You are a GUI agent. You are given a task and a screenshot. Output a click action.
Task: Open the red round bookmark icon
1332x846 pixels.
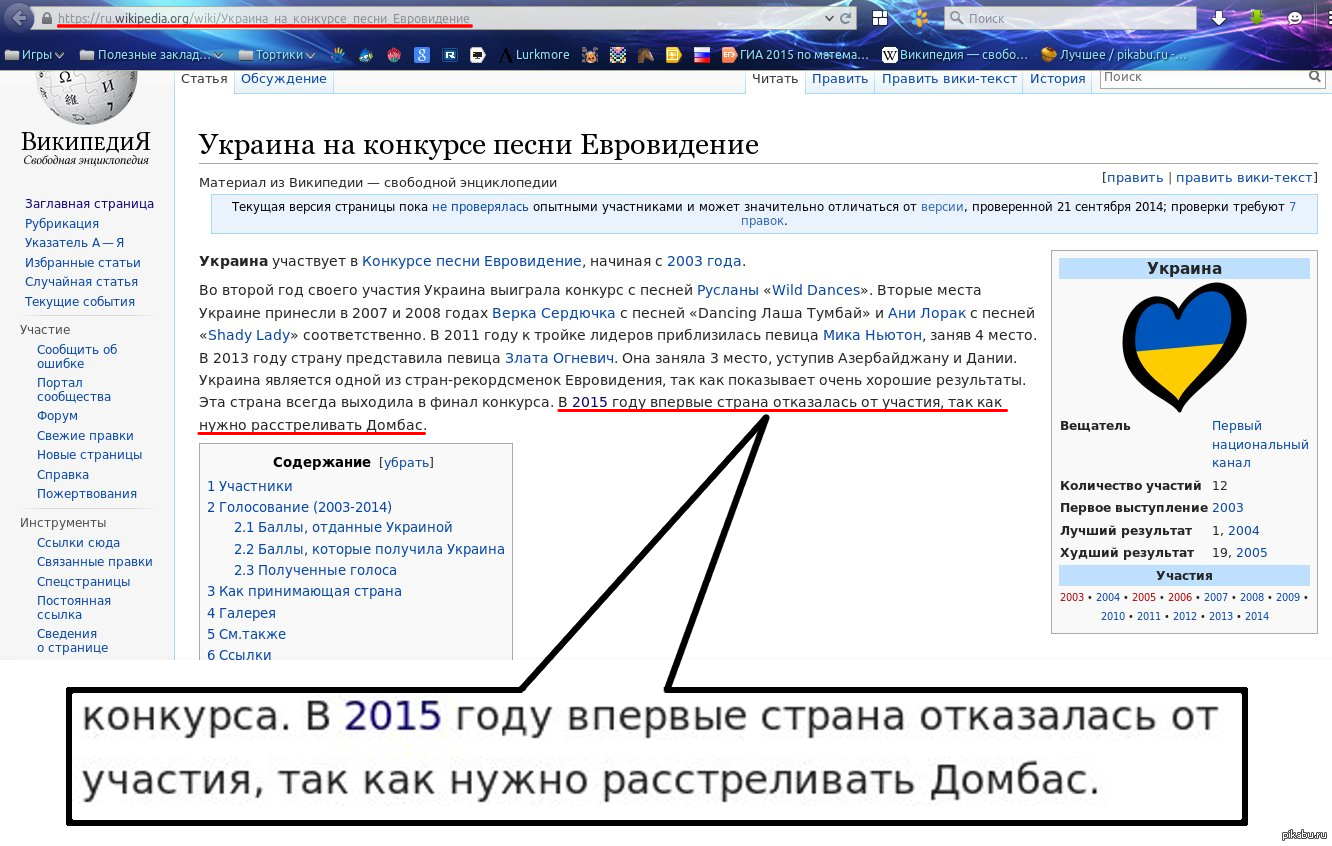point(394,55)
